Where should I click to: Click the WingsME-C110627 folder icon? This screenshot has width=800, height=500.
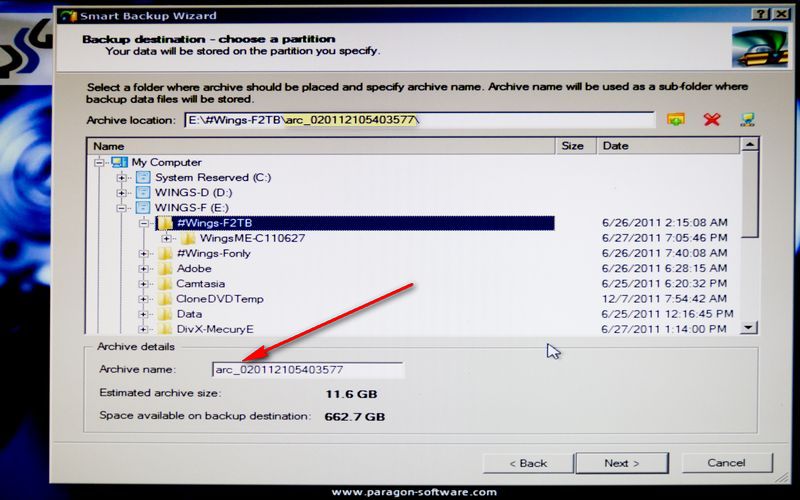tap(188, 238)
